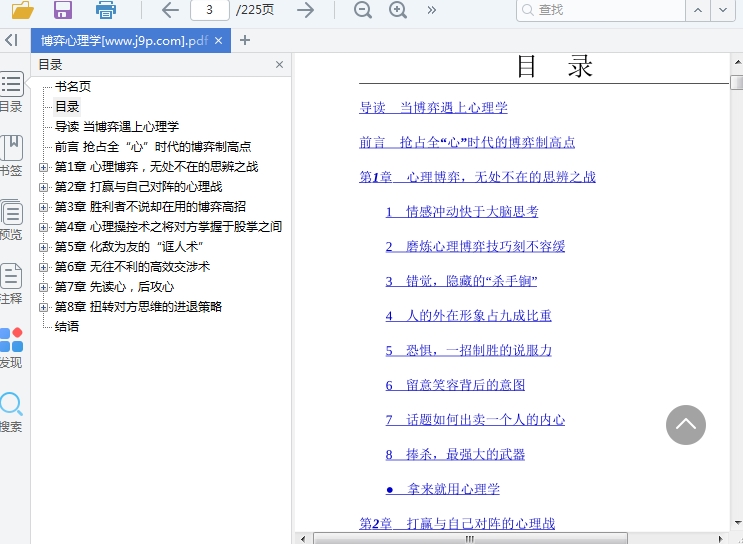Open the 搜索 search panel
The width and height of the screenshot is (743, 544).
[11, 411]
